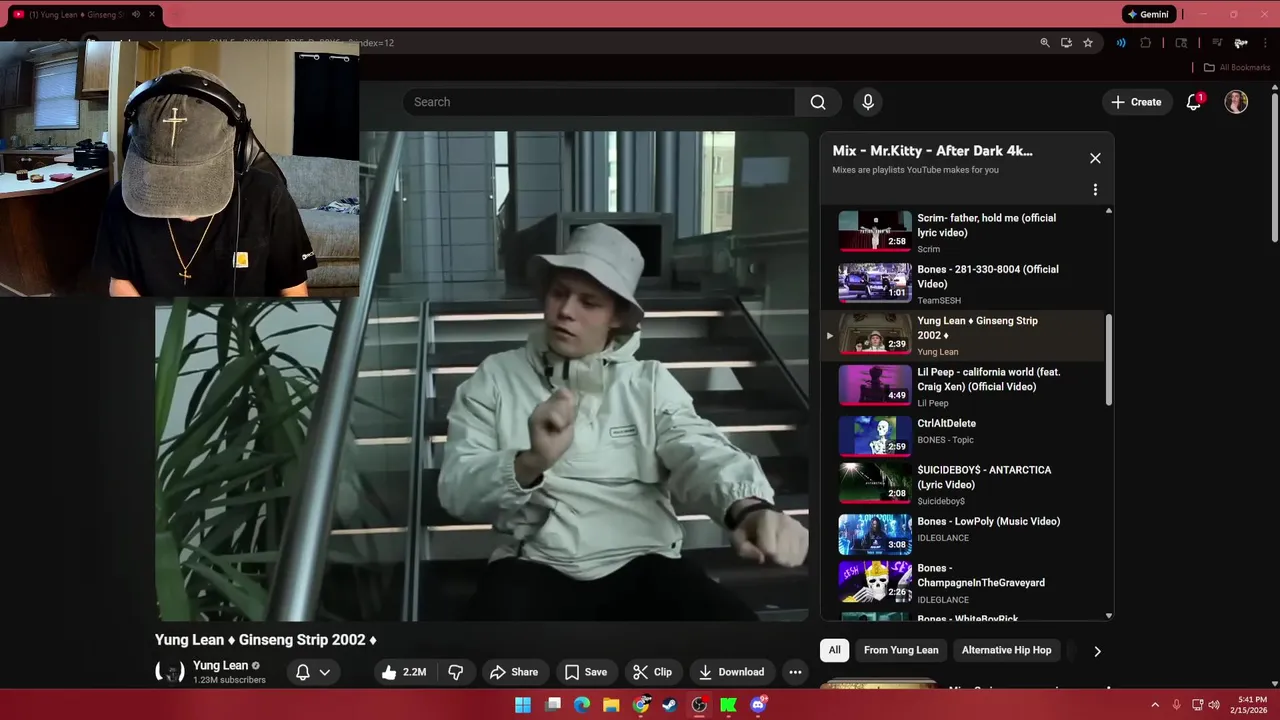Open Task View in taskbar
The width and height of the screenshot is (1280, 720).
coord(553,705)
